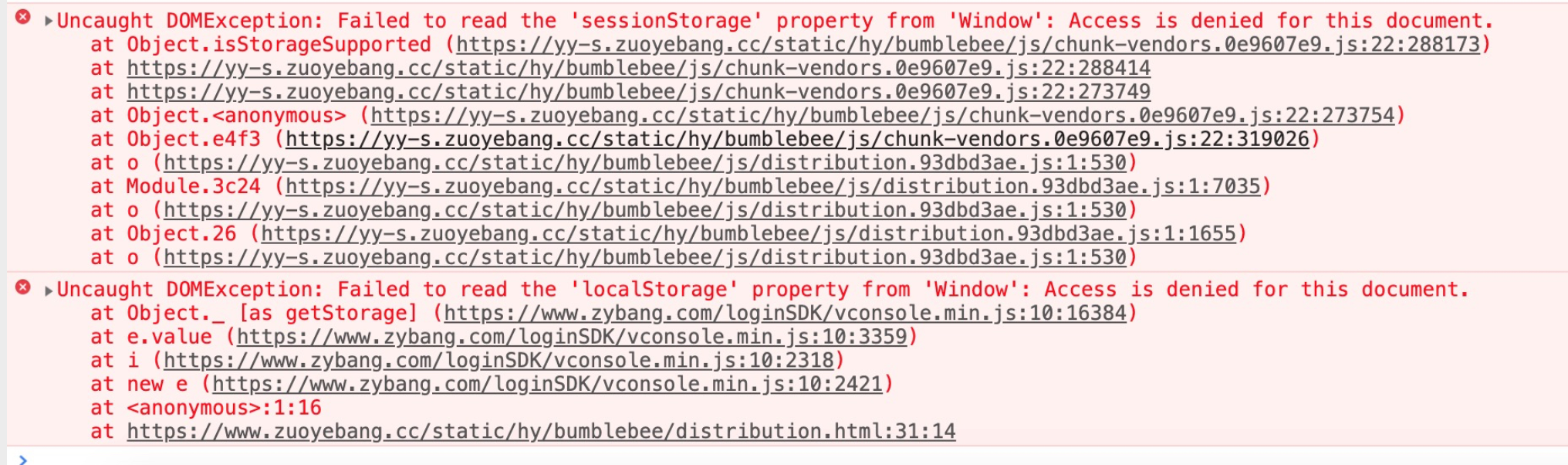Open Object.<anonymous> source link 22:273754
Screen dimensions: 1568x465
pos(883,116)
